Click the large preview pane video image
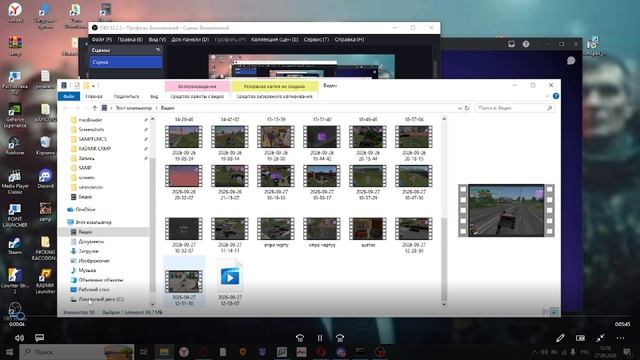 pos(506,211)
